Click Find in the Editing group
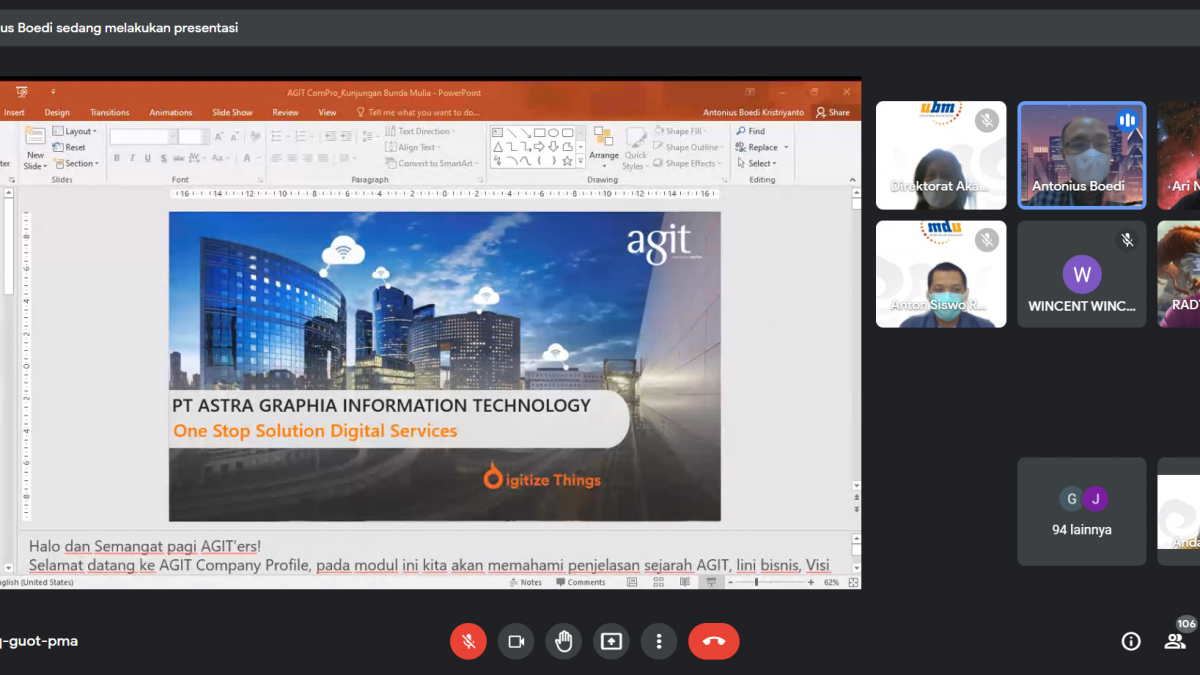This screenshot has height=675, width=1200. point(751,131)
